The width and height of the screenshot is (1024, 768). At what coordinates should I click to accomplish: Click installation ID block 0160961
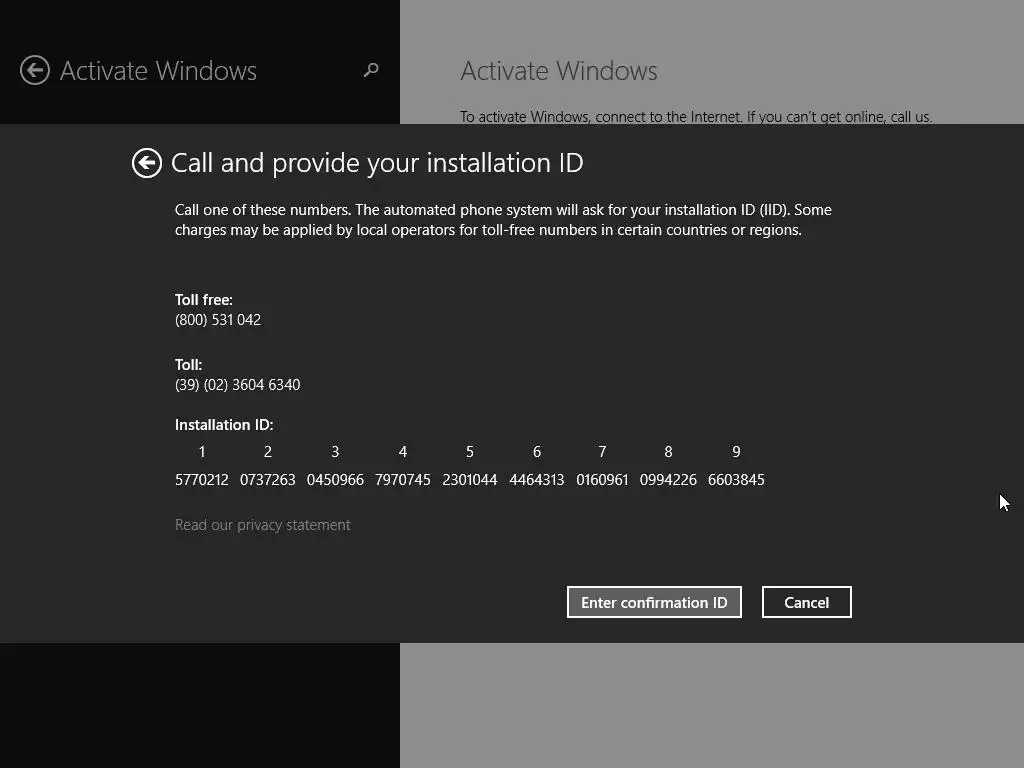click(602, 480)
